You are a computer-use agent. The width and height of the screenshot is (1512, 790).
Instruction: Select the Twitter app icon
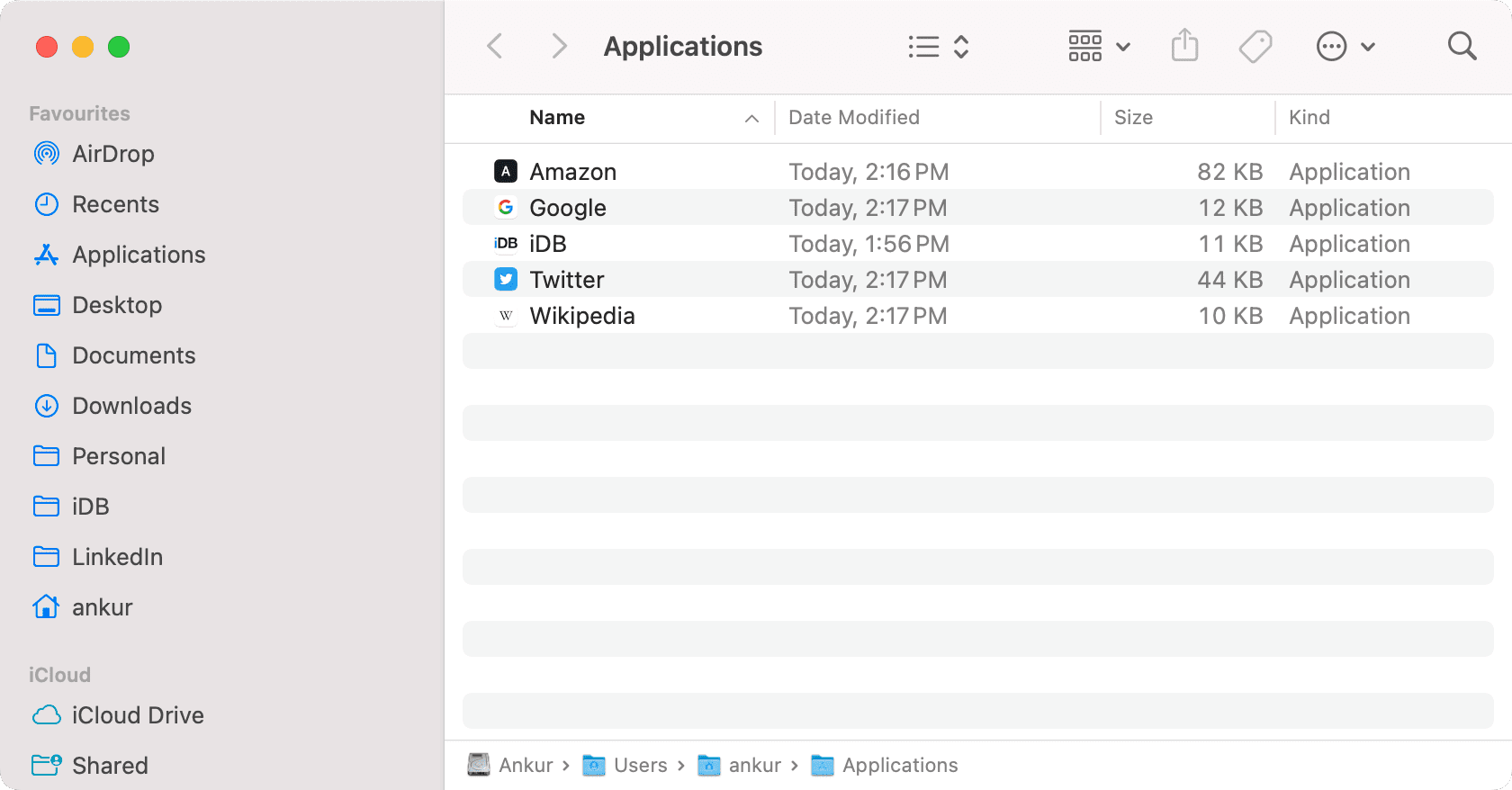coord(506,279)
